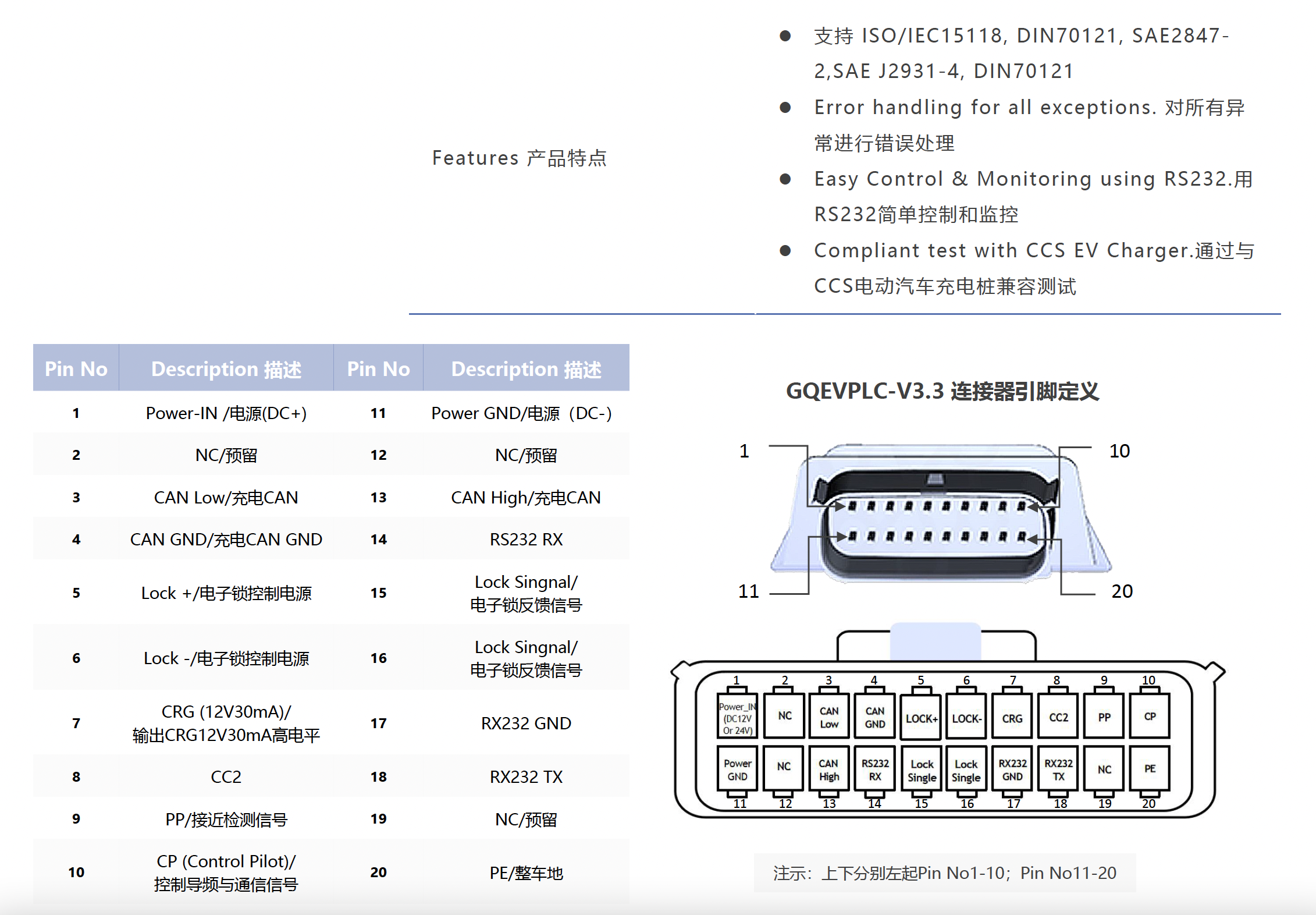Image resolution: width=1316 pixels, height=915 pixels.
Task: Select the PE pin box in diagram
Action: click(1150, 768)
